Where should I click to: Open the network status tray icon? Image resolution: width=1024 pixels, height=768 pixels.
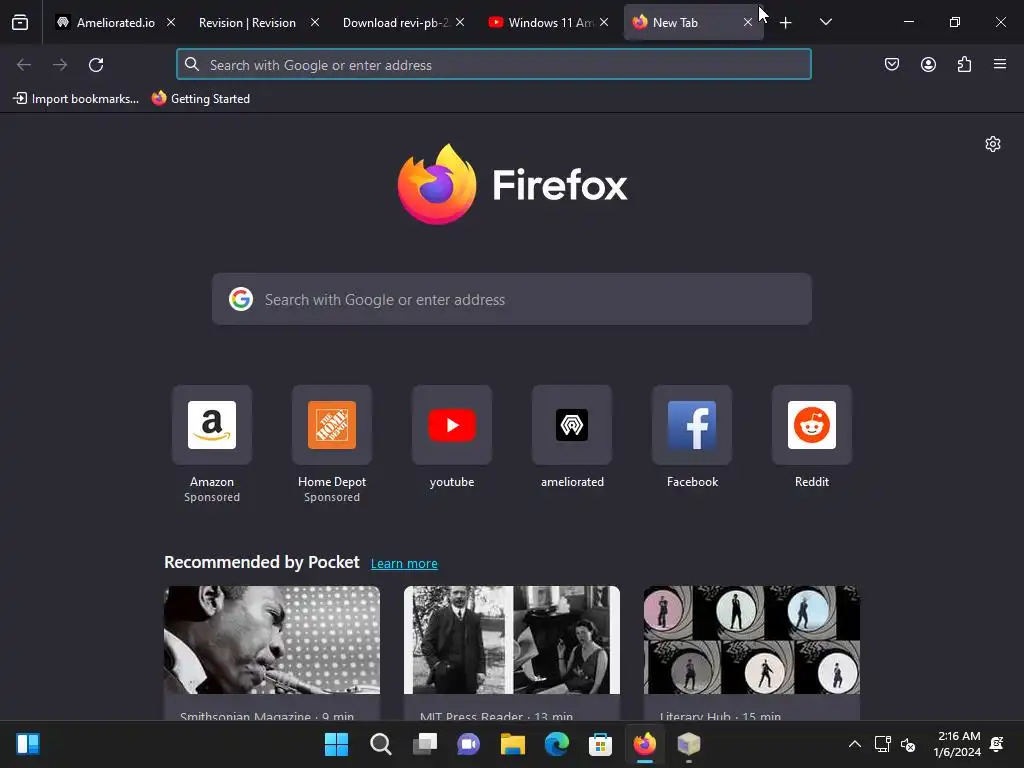882,744
